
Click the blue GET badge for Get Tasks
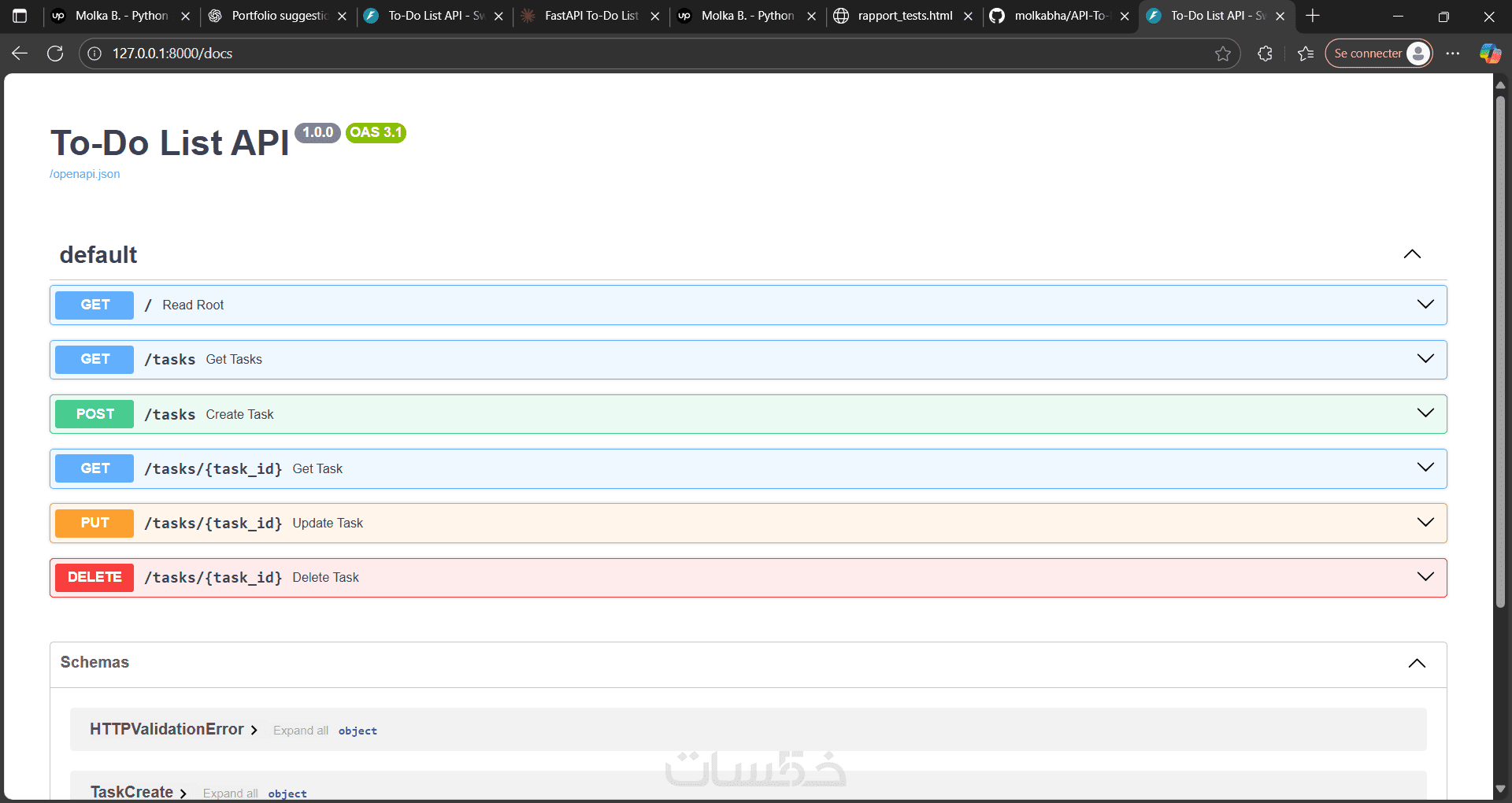pyautogui.click(x=94, y=359)
